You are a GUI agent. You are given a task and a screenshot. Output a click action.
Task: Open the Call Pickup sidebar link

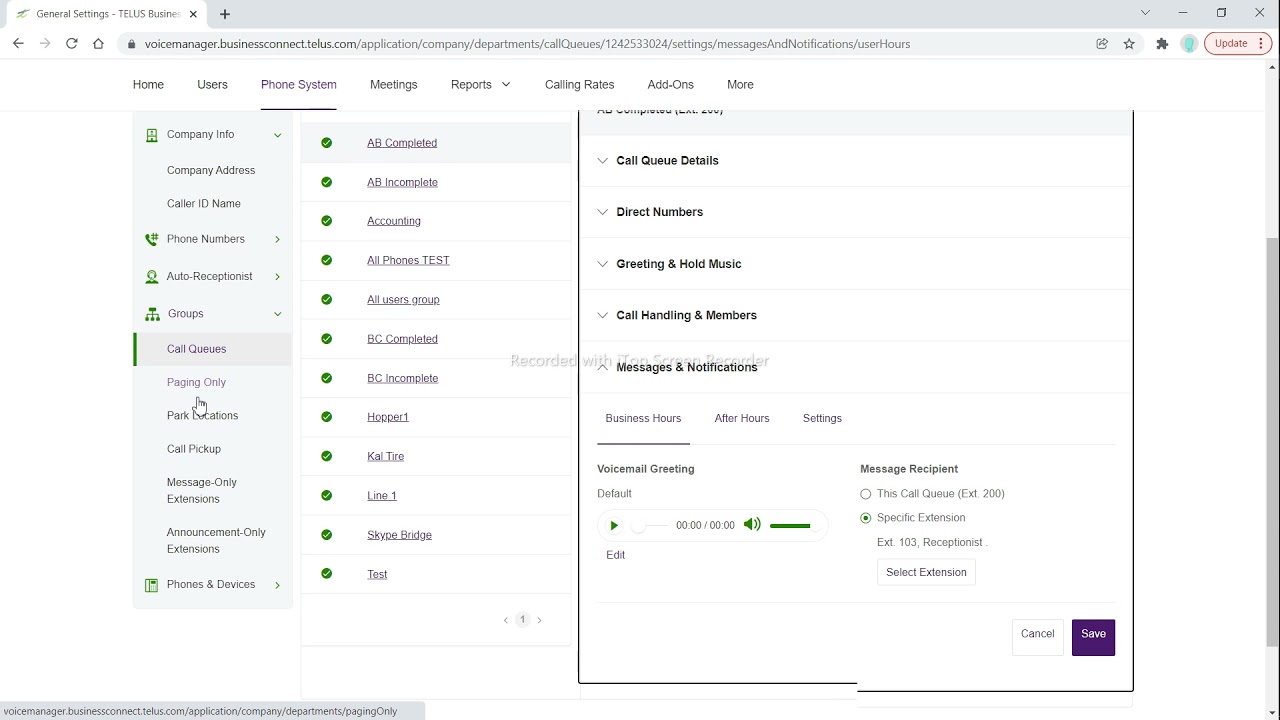(194, 449)
